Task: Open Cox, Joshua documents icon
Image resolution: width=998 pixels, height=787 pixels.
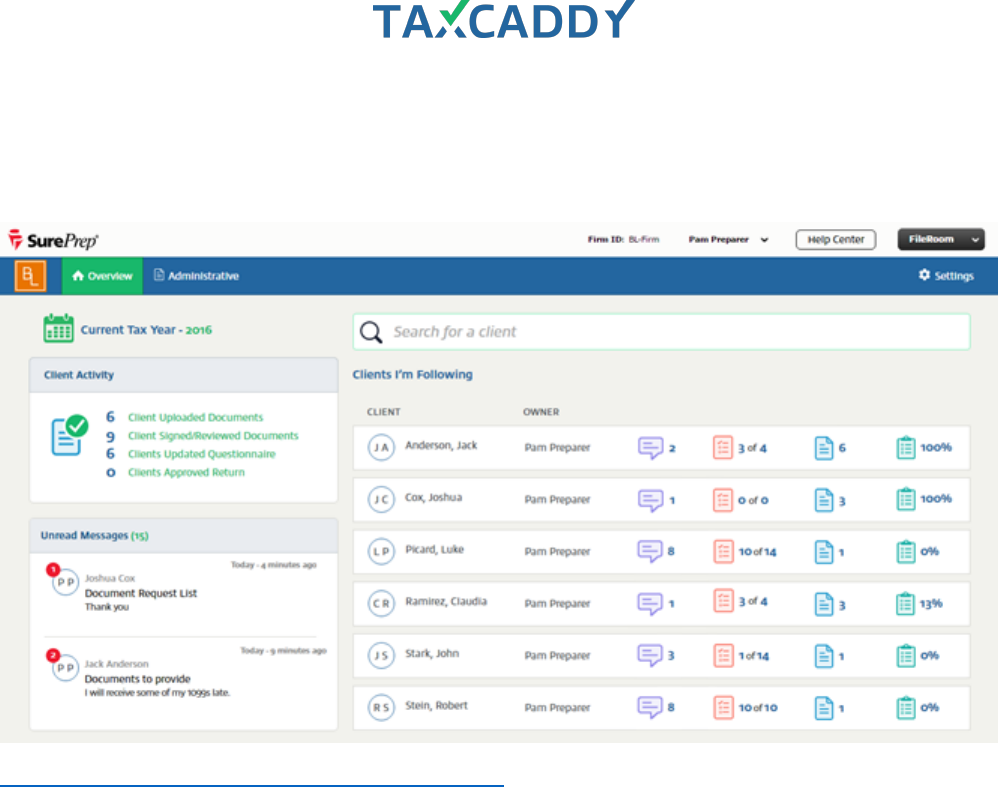Action: click(x=824, y=500)
